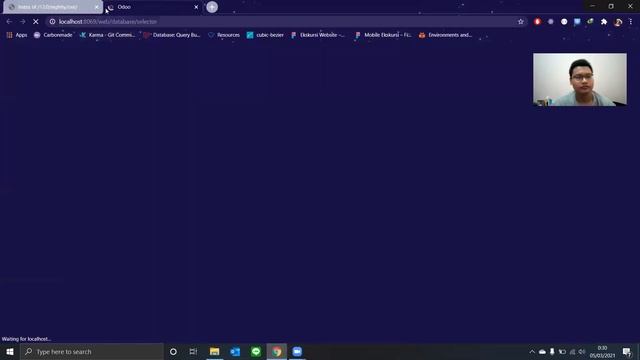Open the Carbonmade bookmark

(53, 35)
